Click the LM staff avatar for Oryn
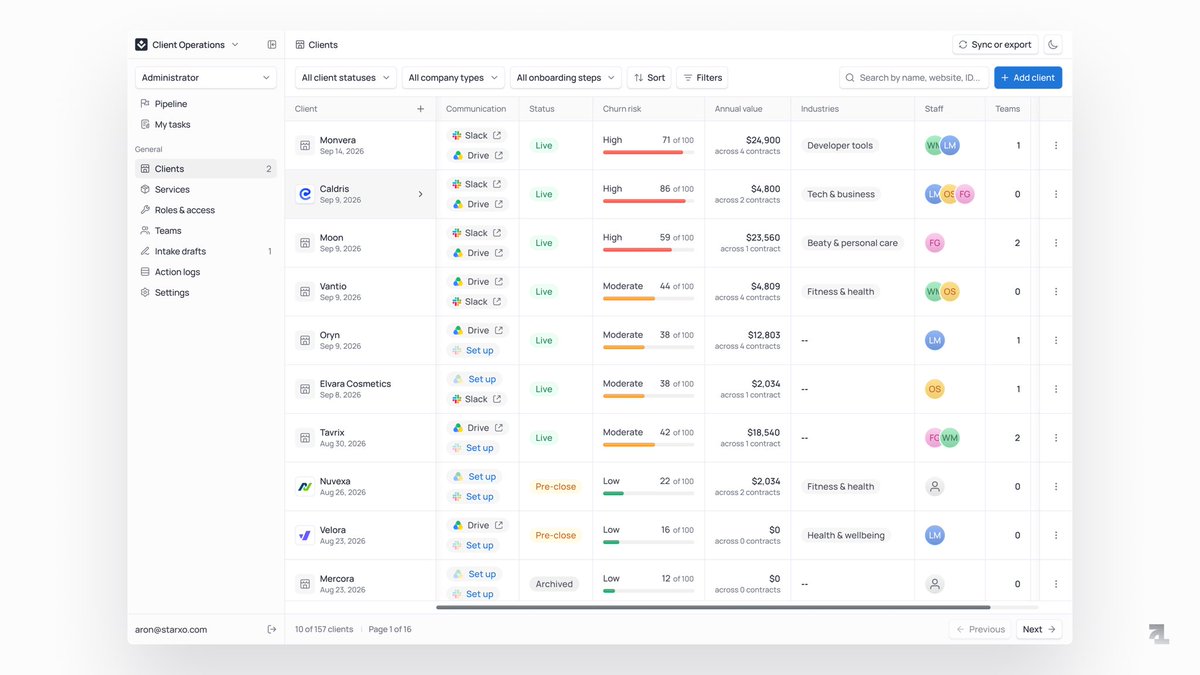This screenshot has width=1200, height=675. 934,340
